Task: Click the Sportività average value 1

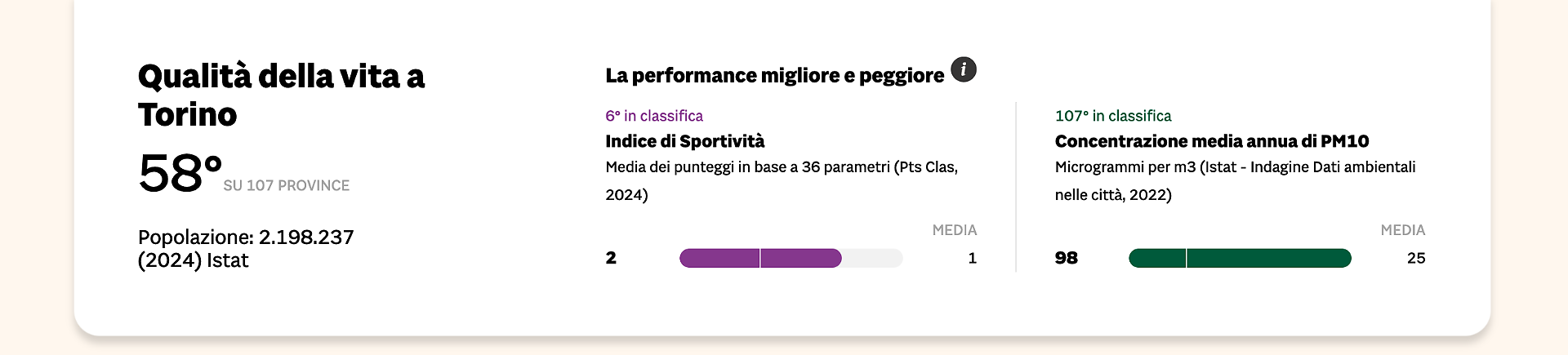Action: point(973,258)
